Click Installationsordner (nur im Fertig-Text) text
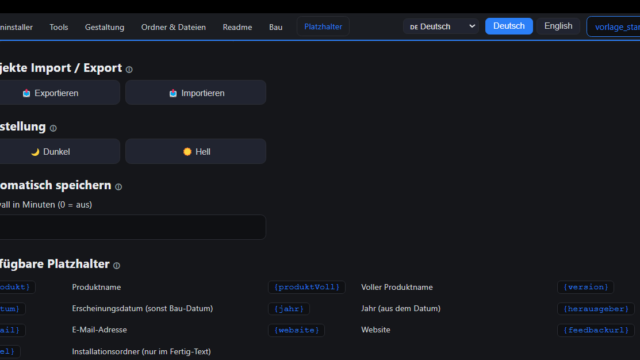This screenshot has height=360, width=640. point(141,351)
